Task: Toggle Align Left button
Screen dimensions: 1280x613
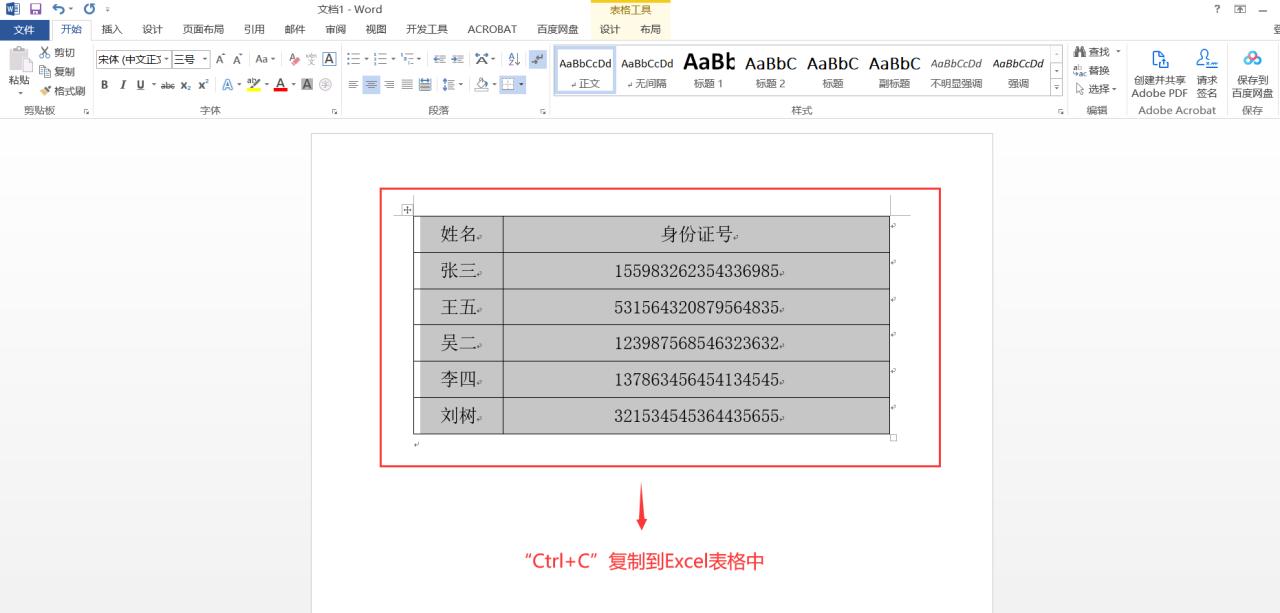Action: (x=353, y=85)
